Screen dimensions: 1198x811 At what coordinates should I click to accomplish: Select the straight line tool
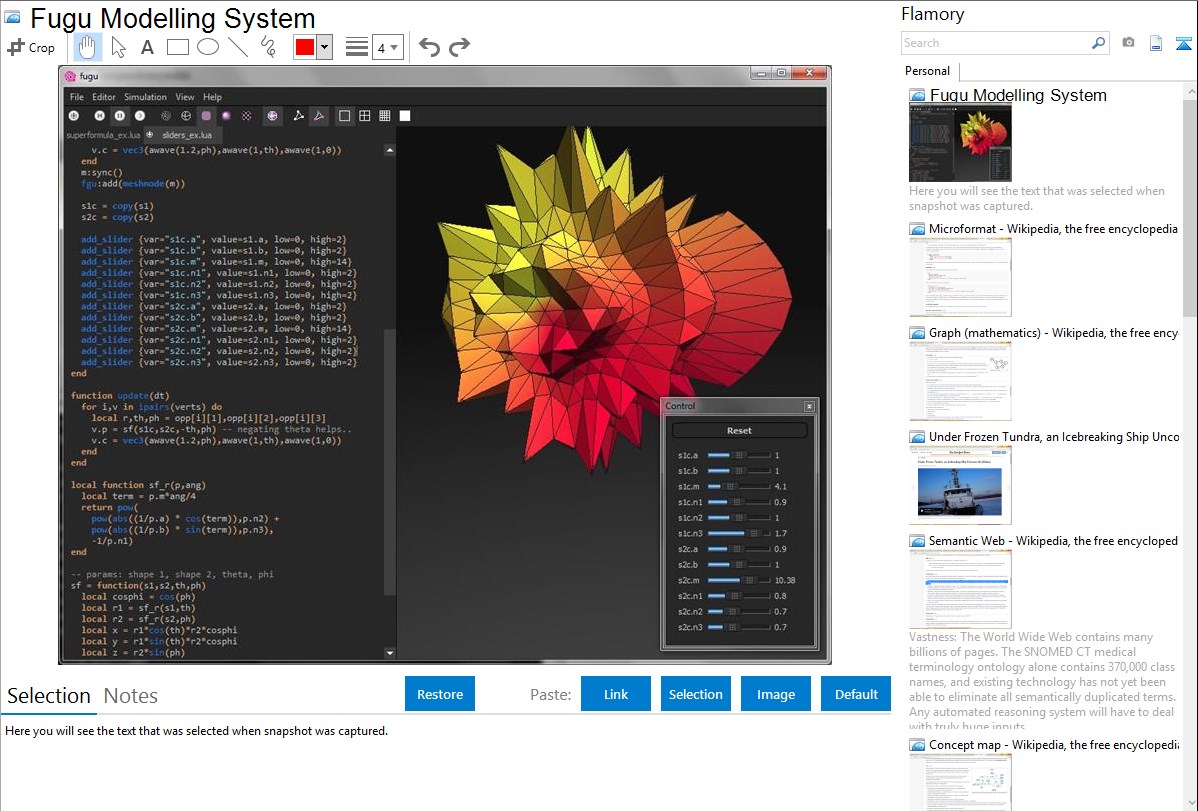click(x=238, y=47)
